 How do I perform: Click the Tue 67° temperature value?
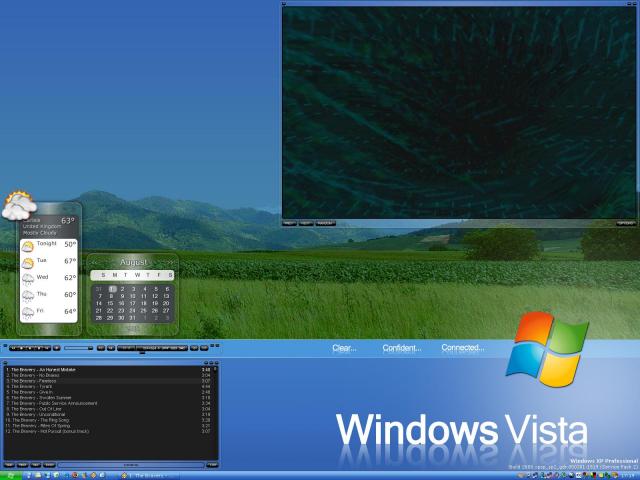[70, 261]
